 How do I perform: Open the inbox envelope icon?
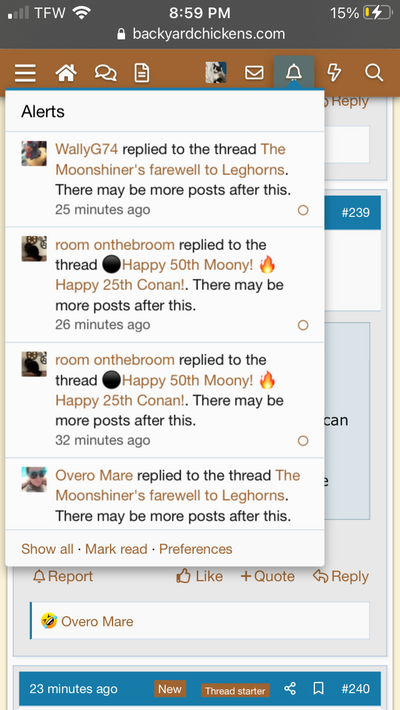[x=254, y=72]
